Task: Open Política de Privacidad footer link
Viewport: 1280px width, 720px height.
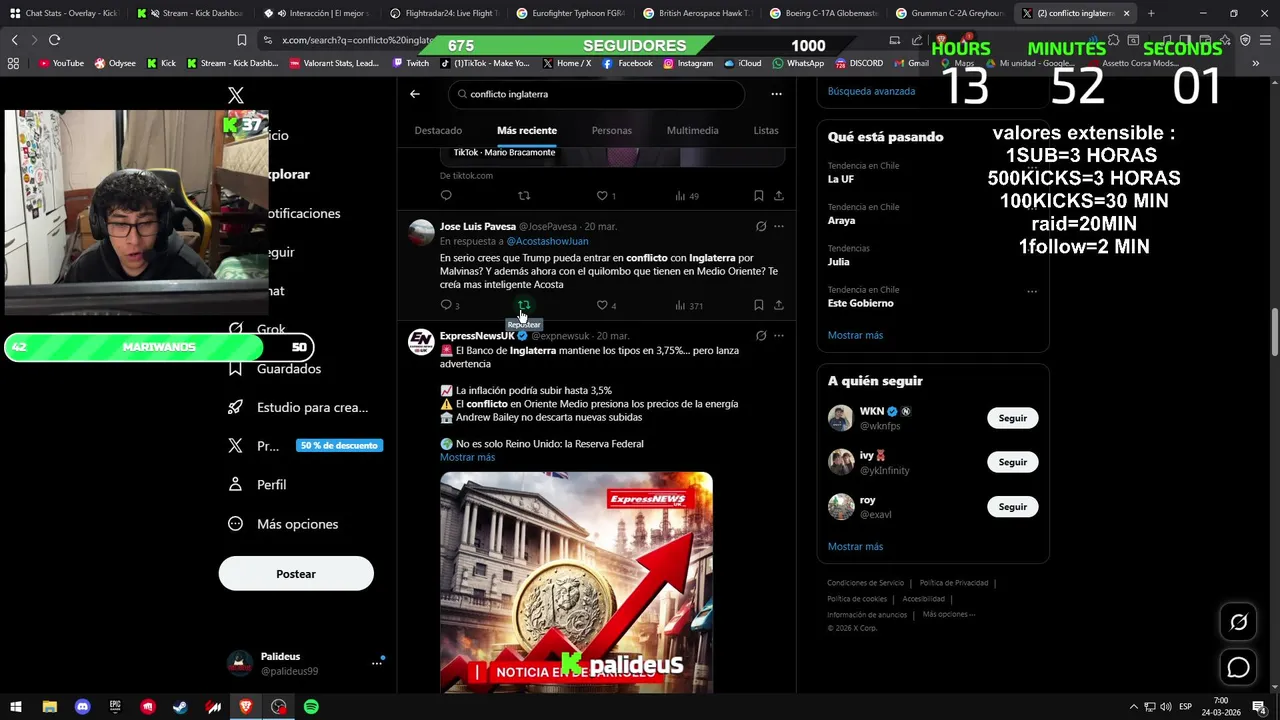Action: [x=953, y=583]
